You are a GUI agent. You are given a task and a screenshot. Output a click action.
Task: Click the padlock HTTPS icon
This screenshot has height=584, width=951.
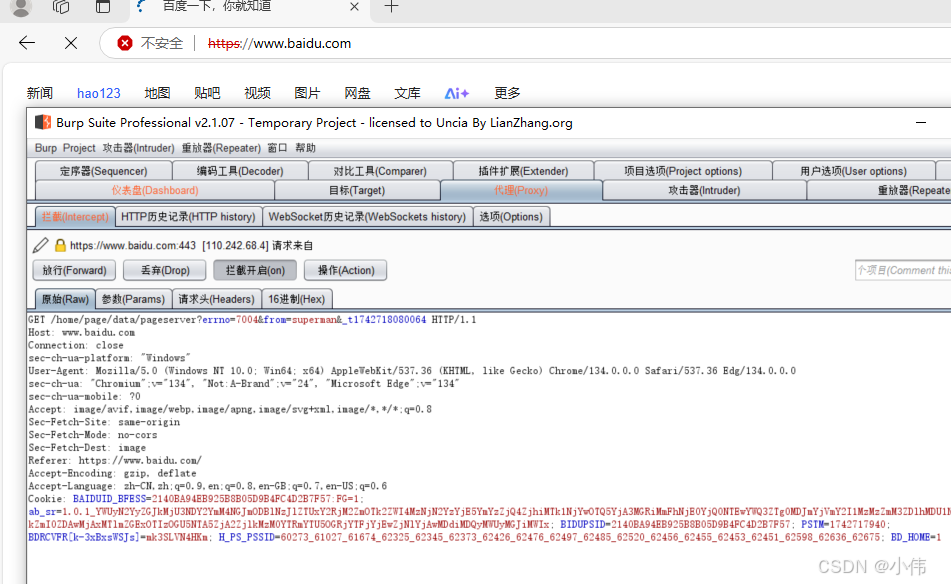coord(60,245)
